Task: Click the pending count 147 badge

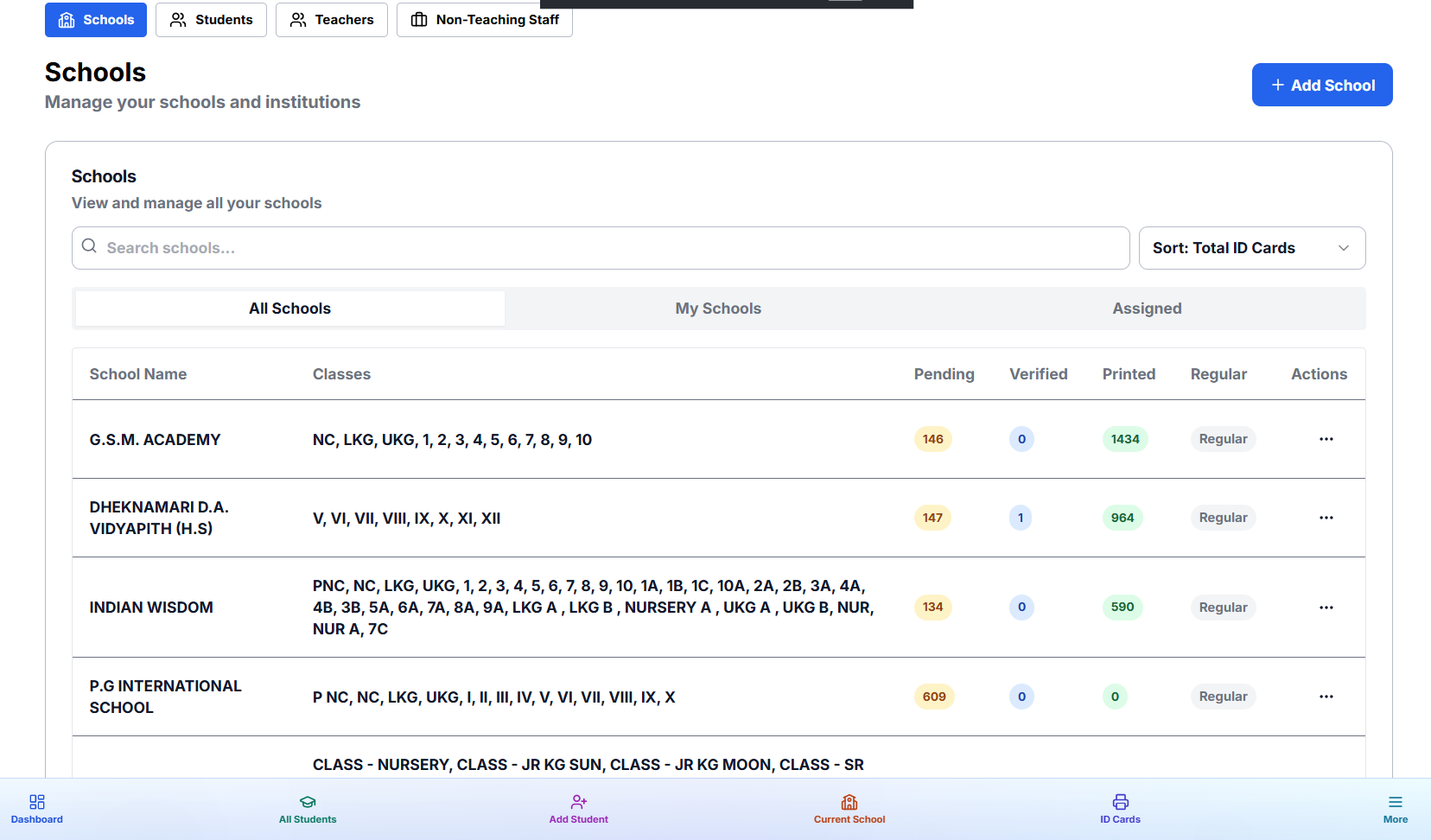Action: click(932, 518)
